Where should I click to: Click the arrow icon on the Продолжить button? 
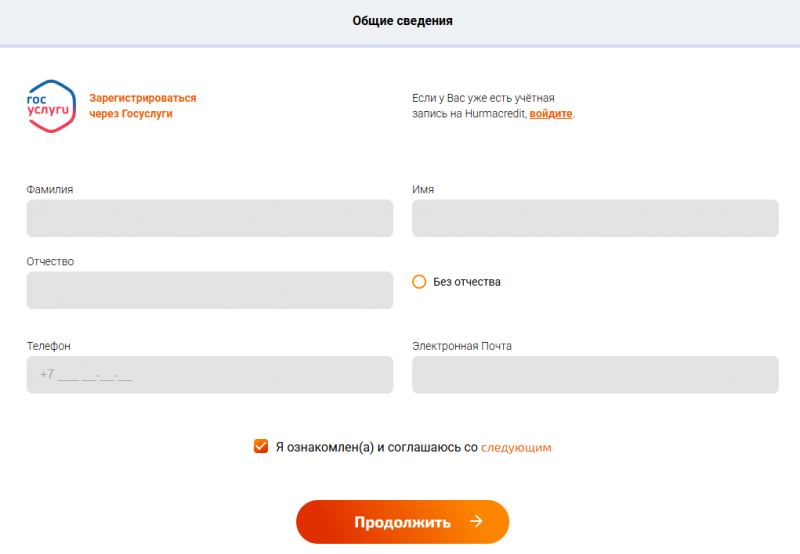point(477,522)
